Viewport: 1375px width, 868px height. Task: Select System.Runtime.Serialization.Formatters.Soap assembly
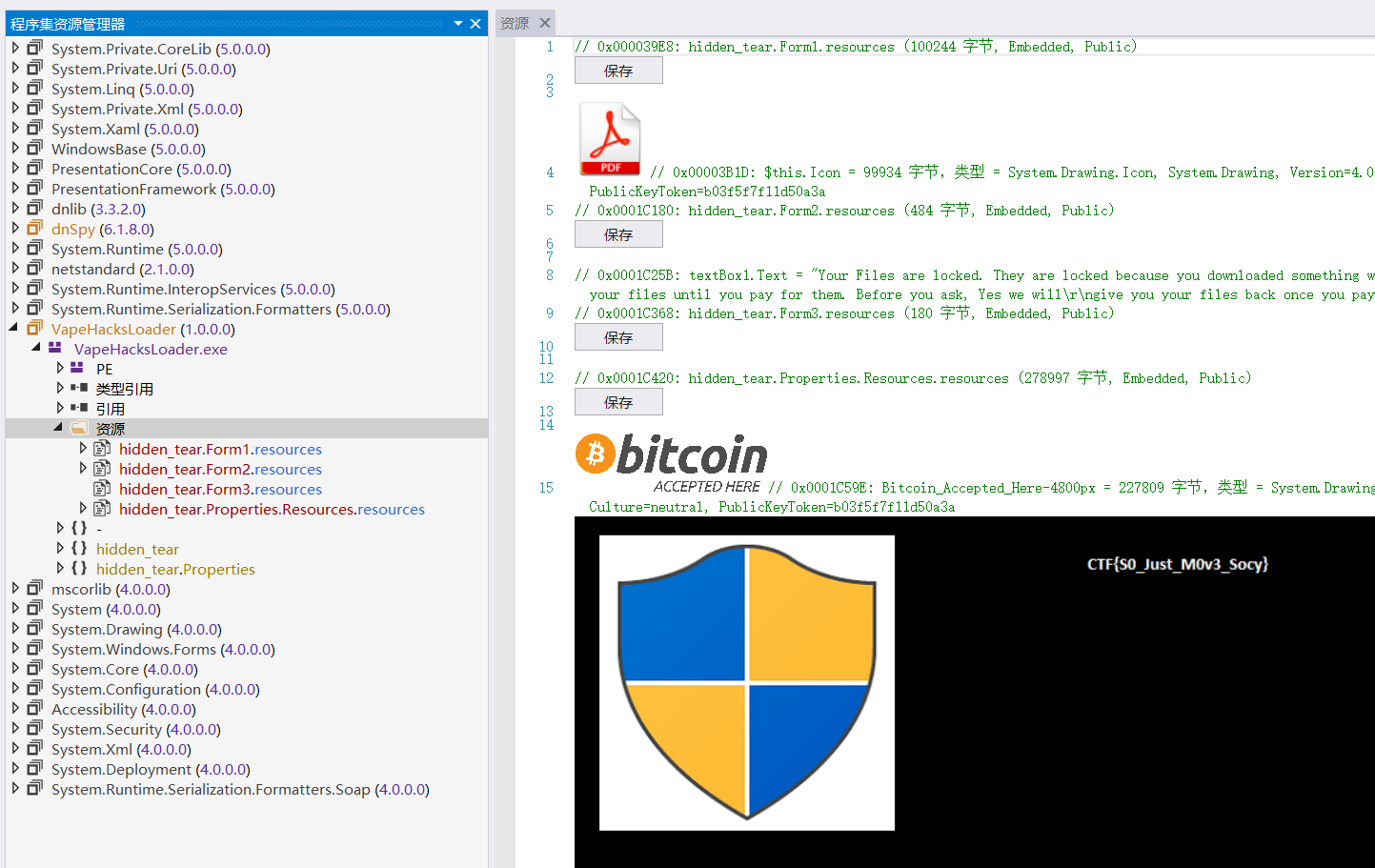240,789
